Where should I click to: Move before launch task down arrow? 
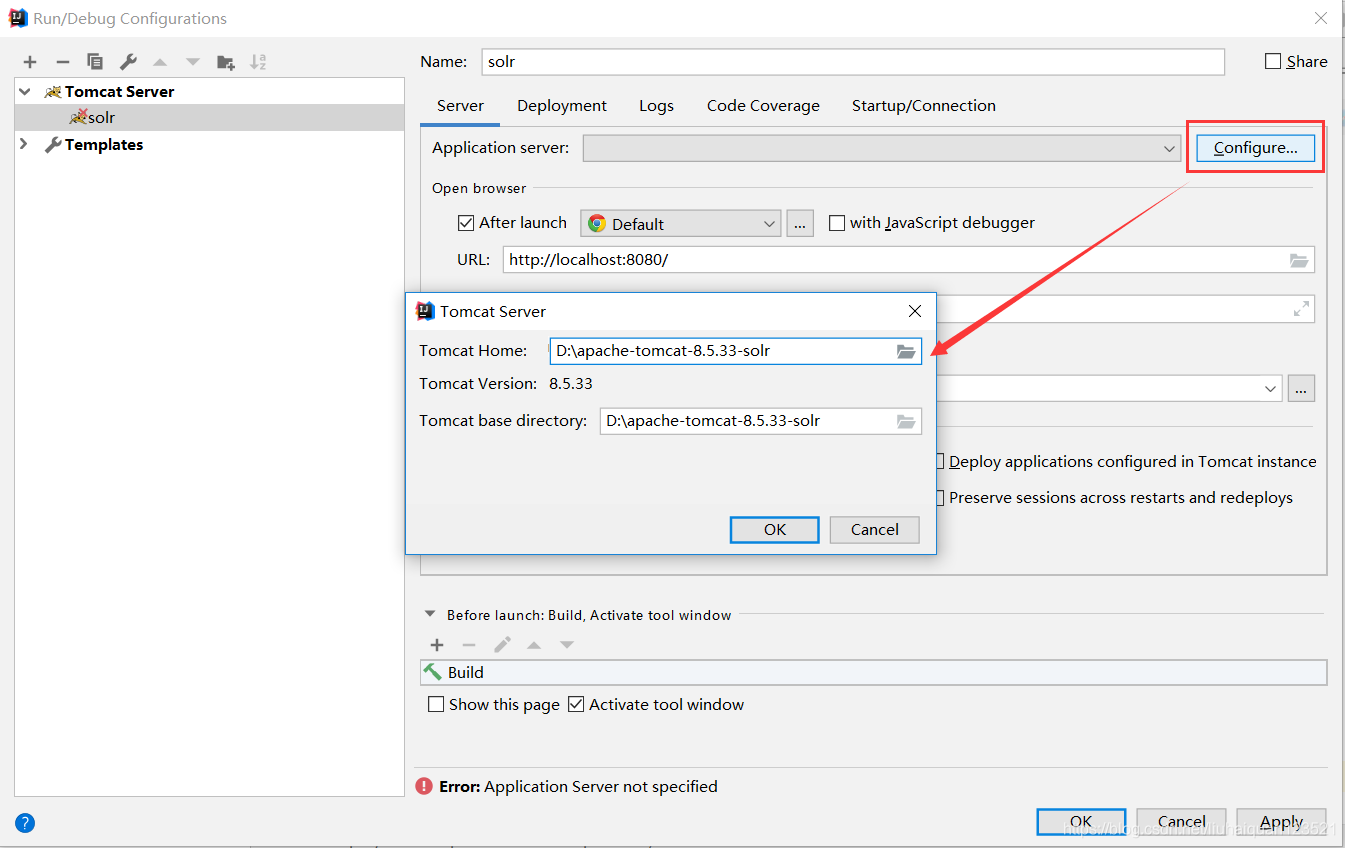tap(567, 645)
